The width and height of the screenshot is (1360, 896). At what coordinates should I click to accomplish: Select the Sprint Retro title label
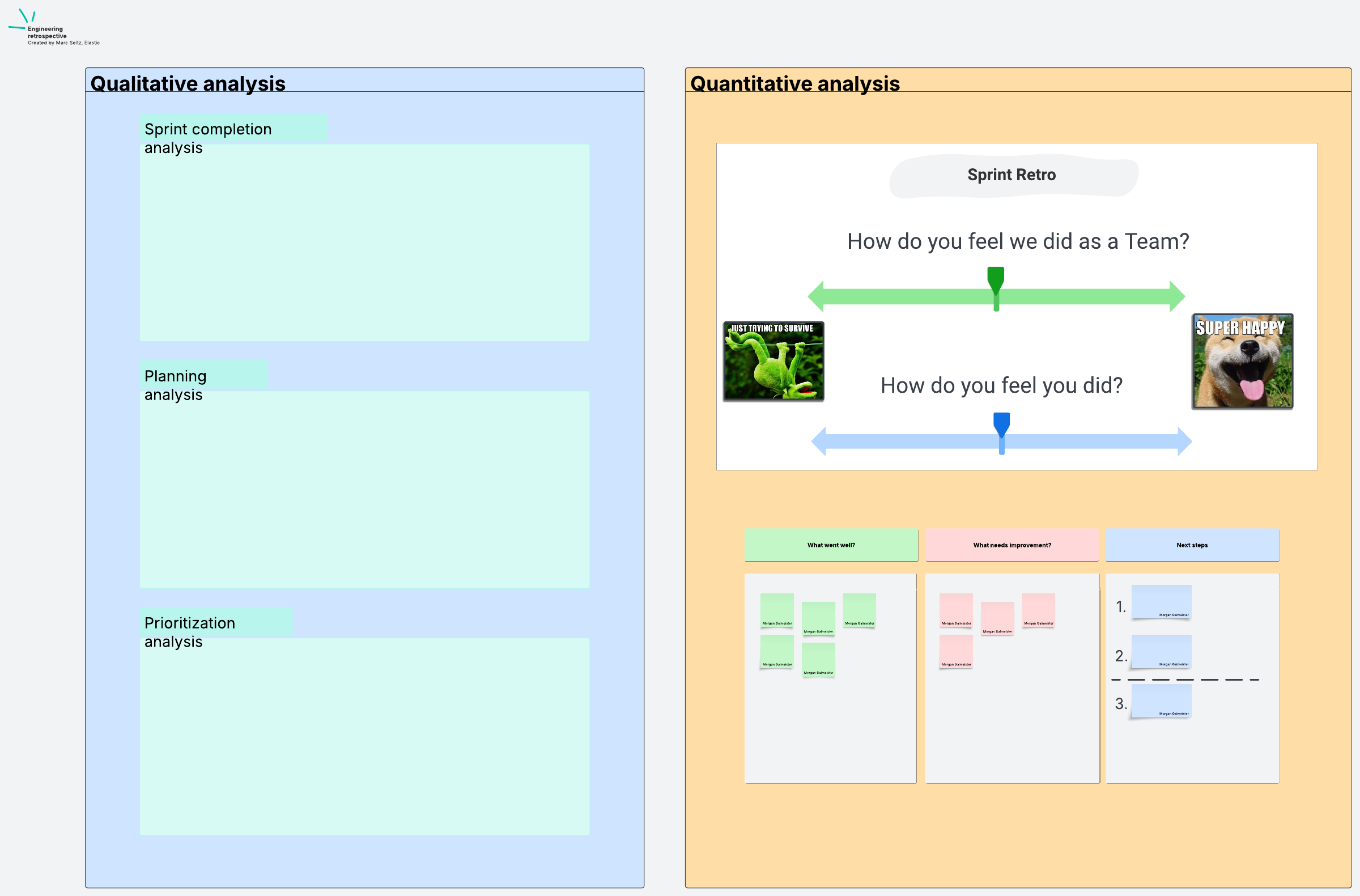[1011, 175]
